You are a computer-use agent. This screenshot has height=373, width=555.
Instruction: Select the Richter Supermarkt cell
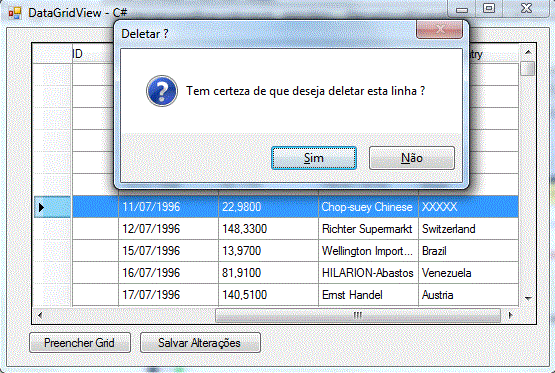(368, 229)
